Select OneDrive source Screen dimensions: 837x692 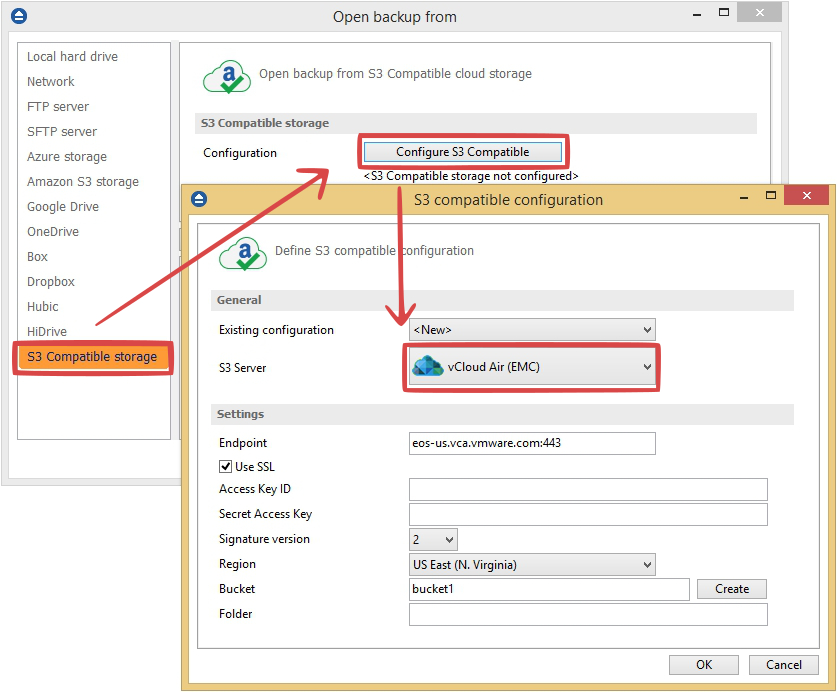[x=53, y=232]
